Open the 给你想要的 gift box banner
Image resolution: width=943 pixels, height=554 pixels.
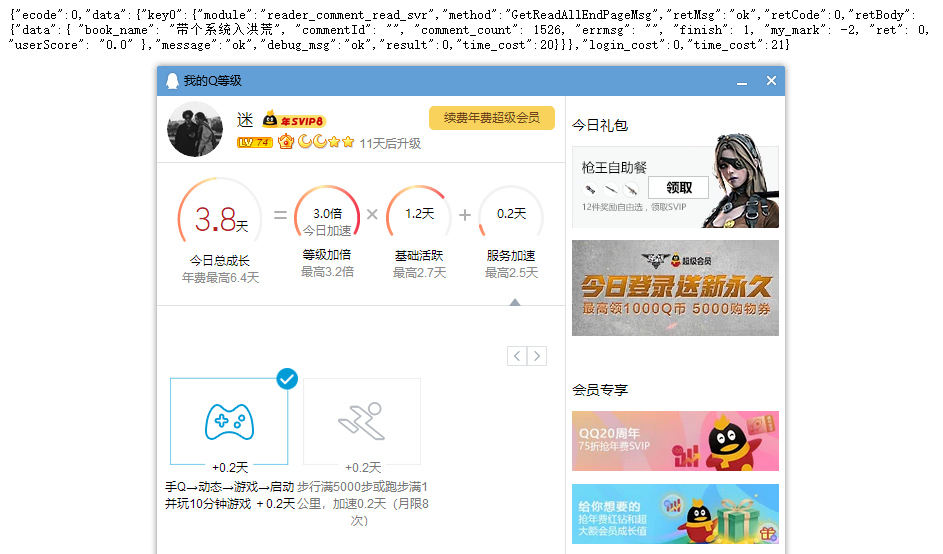[x=675, y=514]
